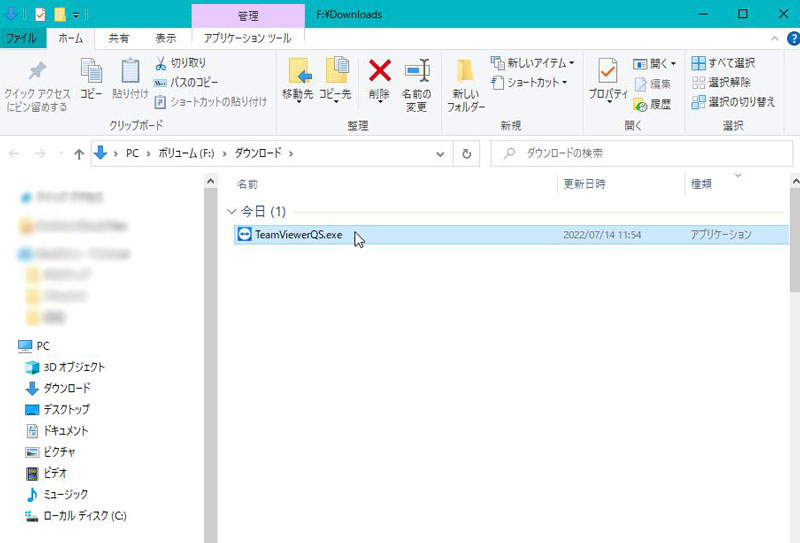Viewport: 800px width, 543px height.
Task: Open Desktop (デスクトップ) in the navigation pane
Action: pos(66,409)
